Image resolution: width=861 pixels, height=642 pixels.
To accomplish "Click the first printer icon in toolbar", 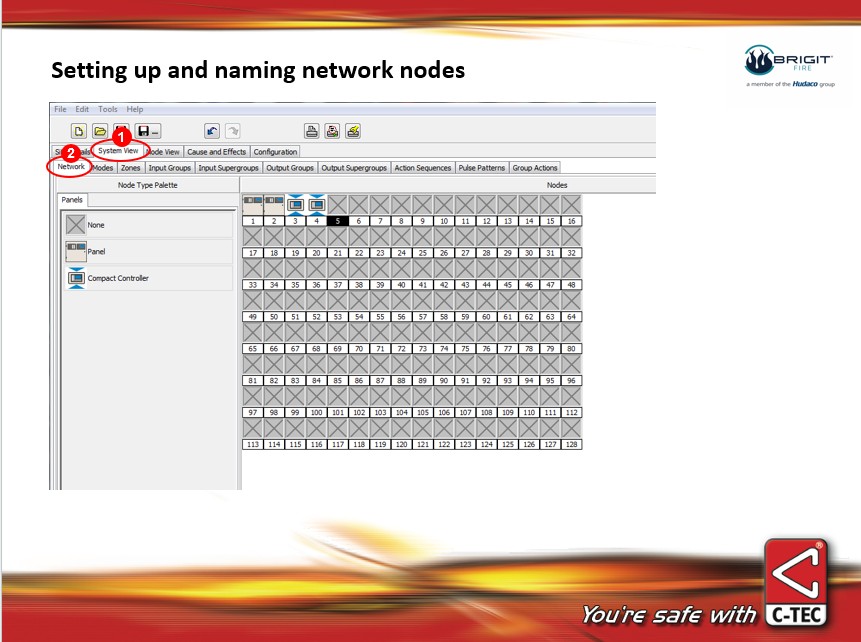I will [311, 131].
